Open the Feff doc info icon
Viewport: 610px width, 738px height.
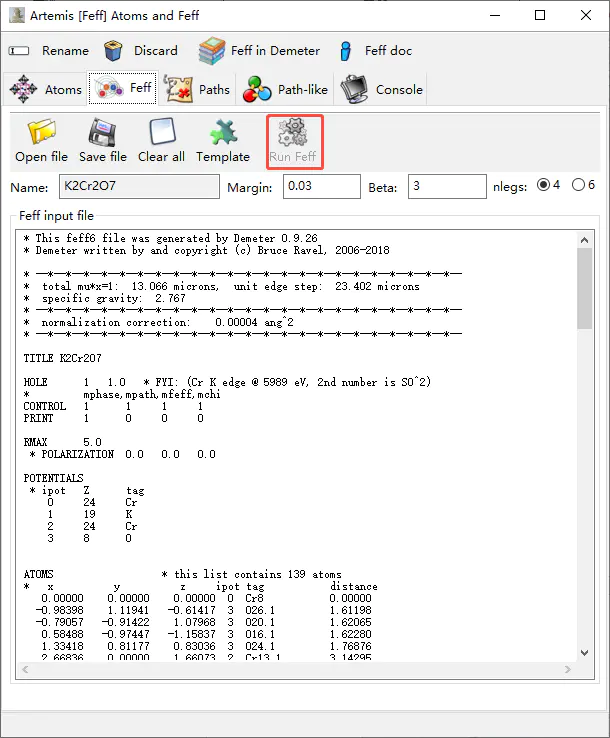[345, 51]
